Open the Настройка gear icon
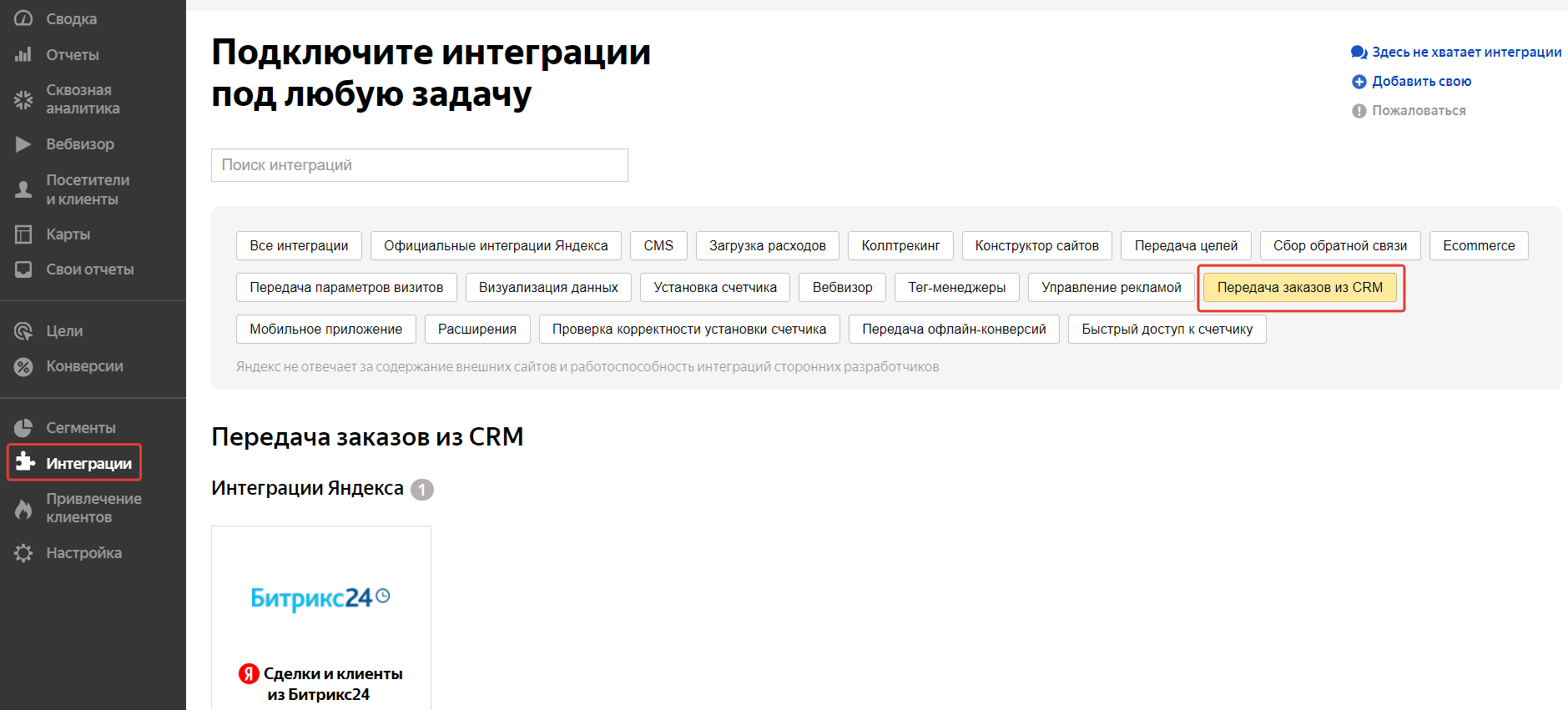Screen dimensions: 1568x710 pyautogui.click(x=23, y=553)
